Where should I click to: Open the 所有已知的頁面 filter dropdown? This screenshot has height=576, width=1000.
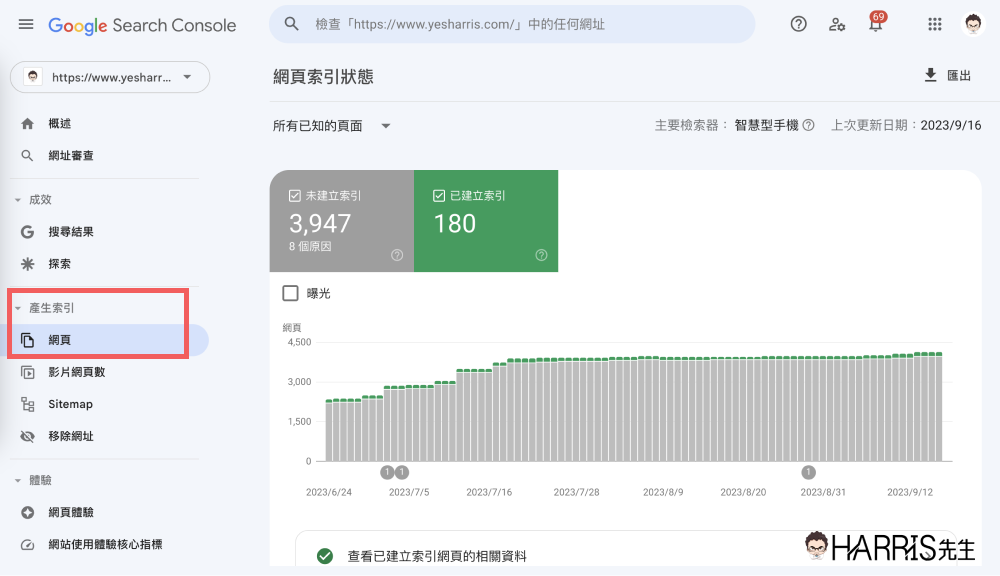click(x=331, y=126)
